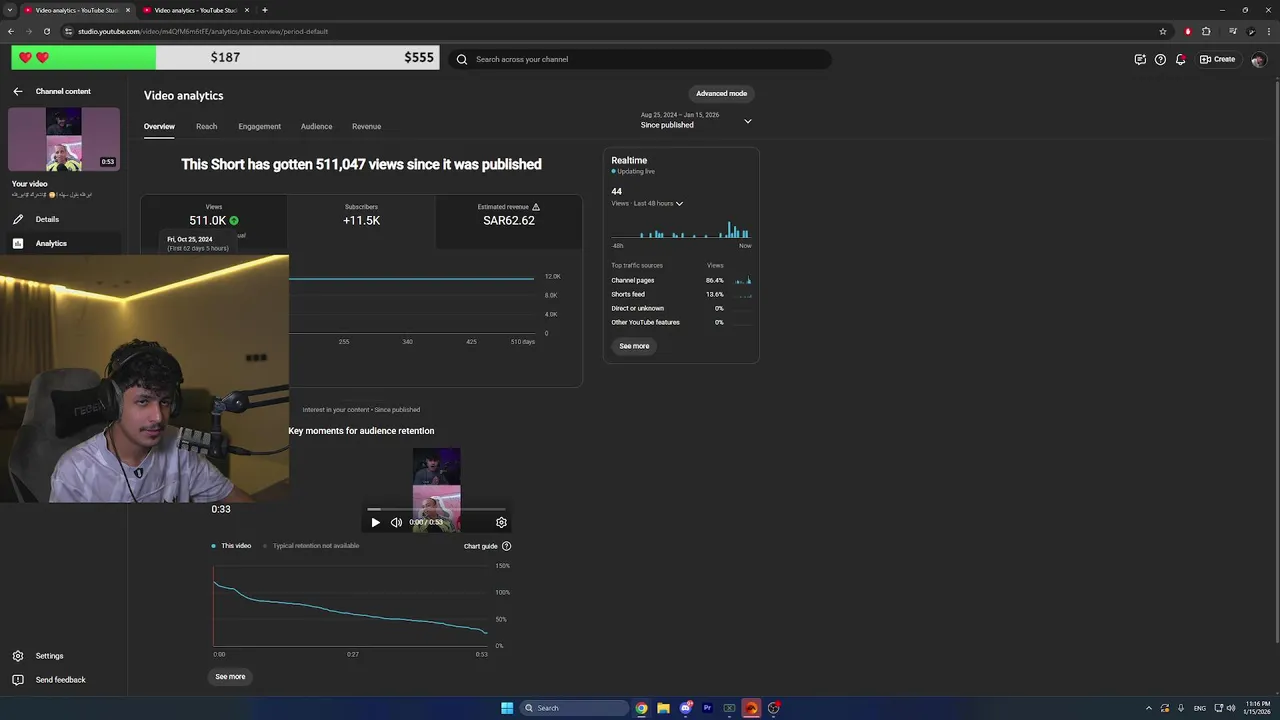1280x720 pixels.
Task: Open Details in the left sidebar
Action: pos(47,219)
